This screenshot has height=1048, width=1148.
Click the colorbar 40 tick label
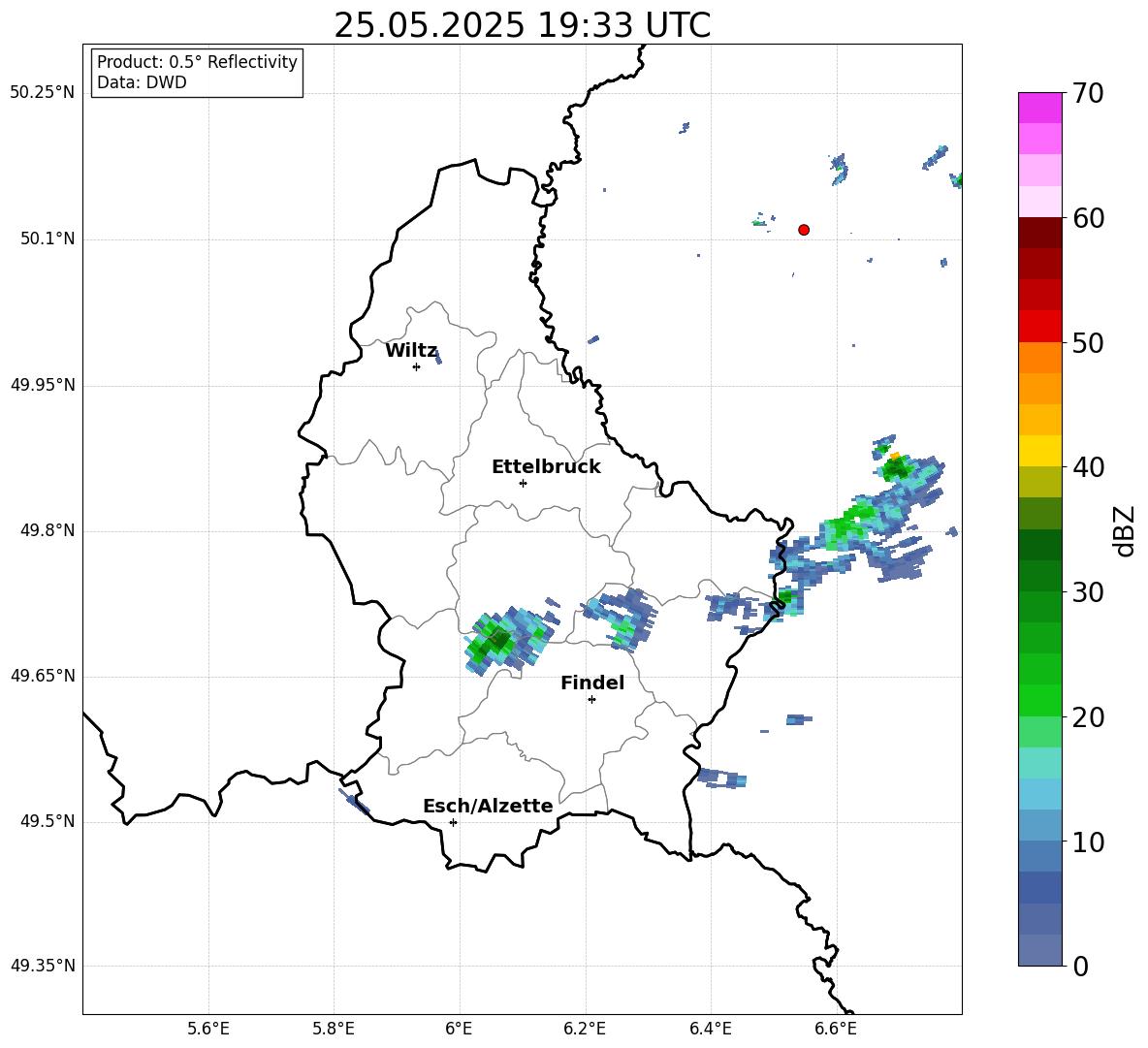(x=1088, y=467)
